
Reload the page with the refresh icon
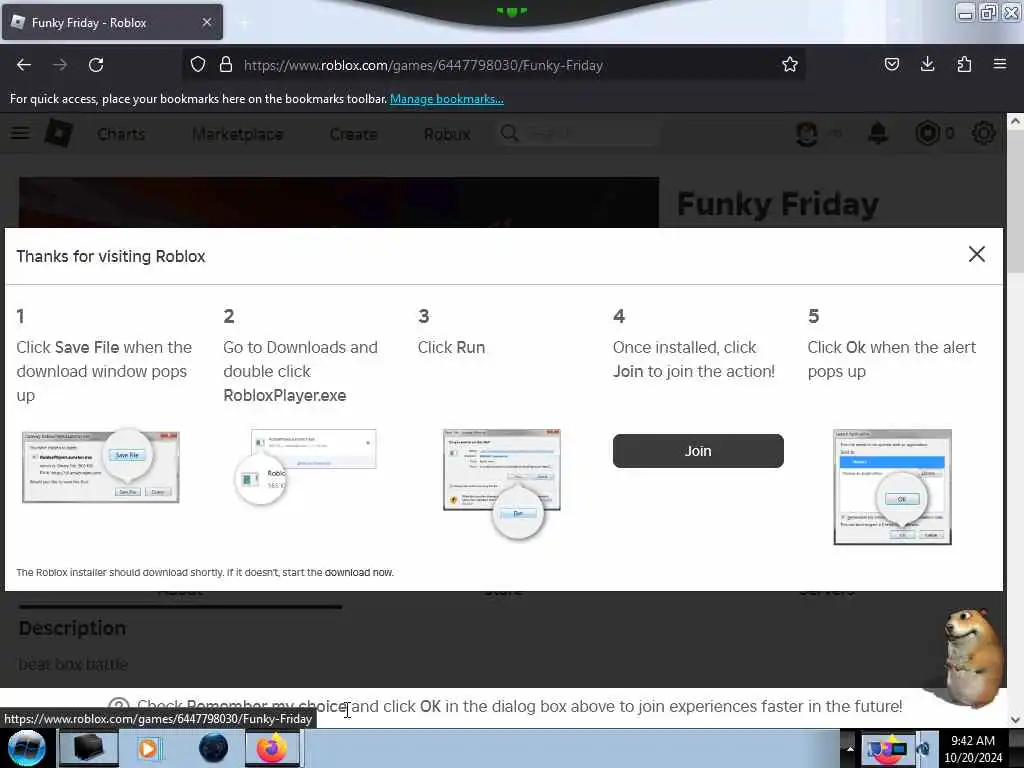(x=96, y=65)
